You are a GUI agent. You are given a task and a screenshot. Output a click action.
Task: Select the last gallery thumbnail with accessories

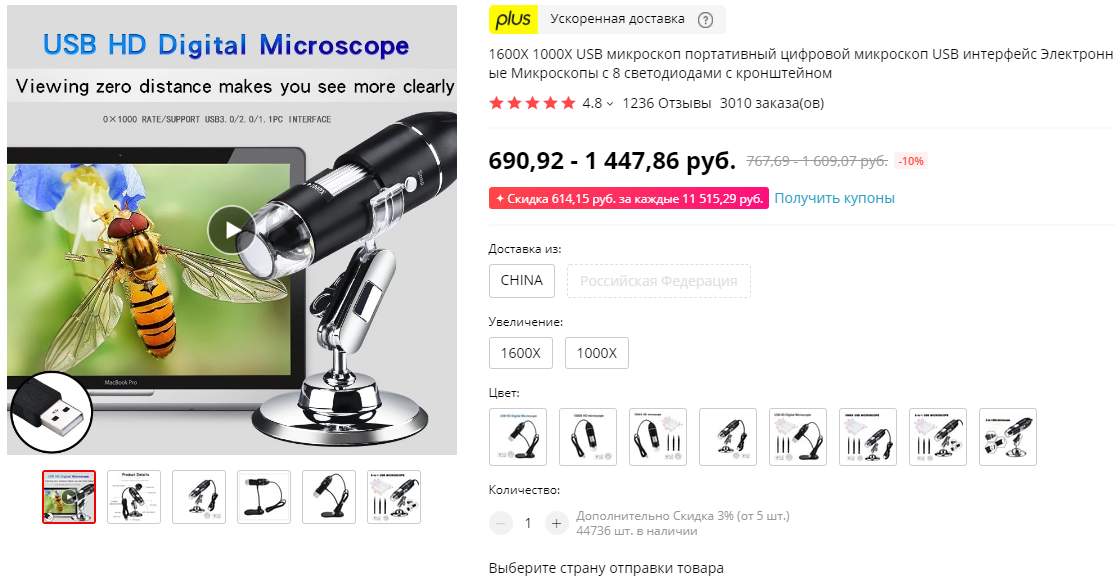[394, 497]
